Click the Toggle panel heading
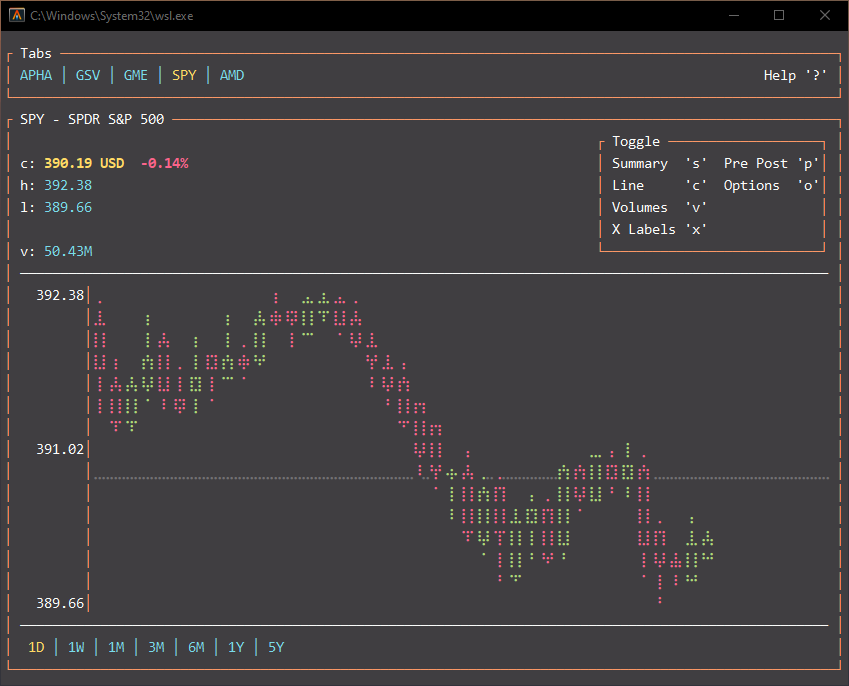Image resolution: width=849 pixels, height=686 pixels. pos(636,141)
